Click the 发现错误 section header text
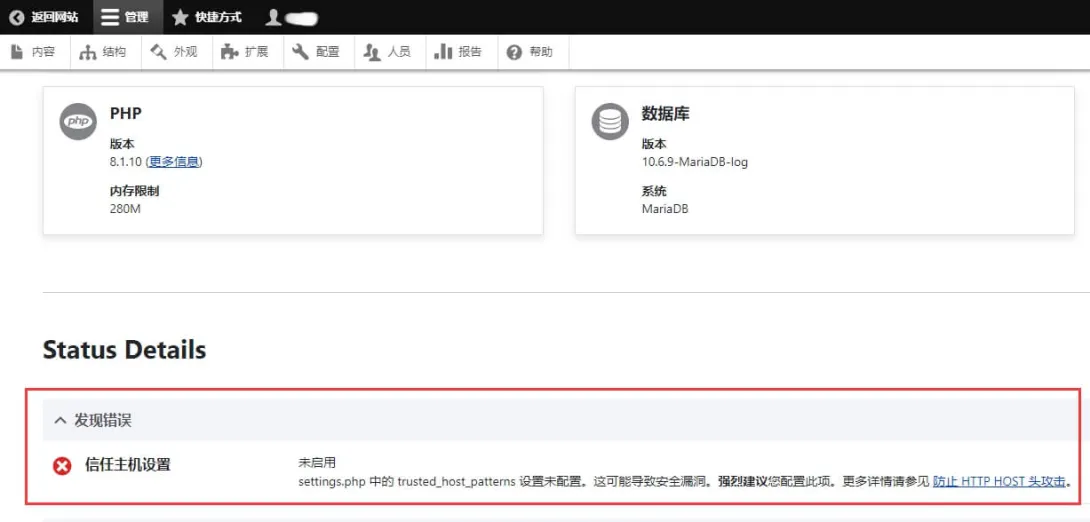 pyautogui.click(x=103, y=420)
